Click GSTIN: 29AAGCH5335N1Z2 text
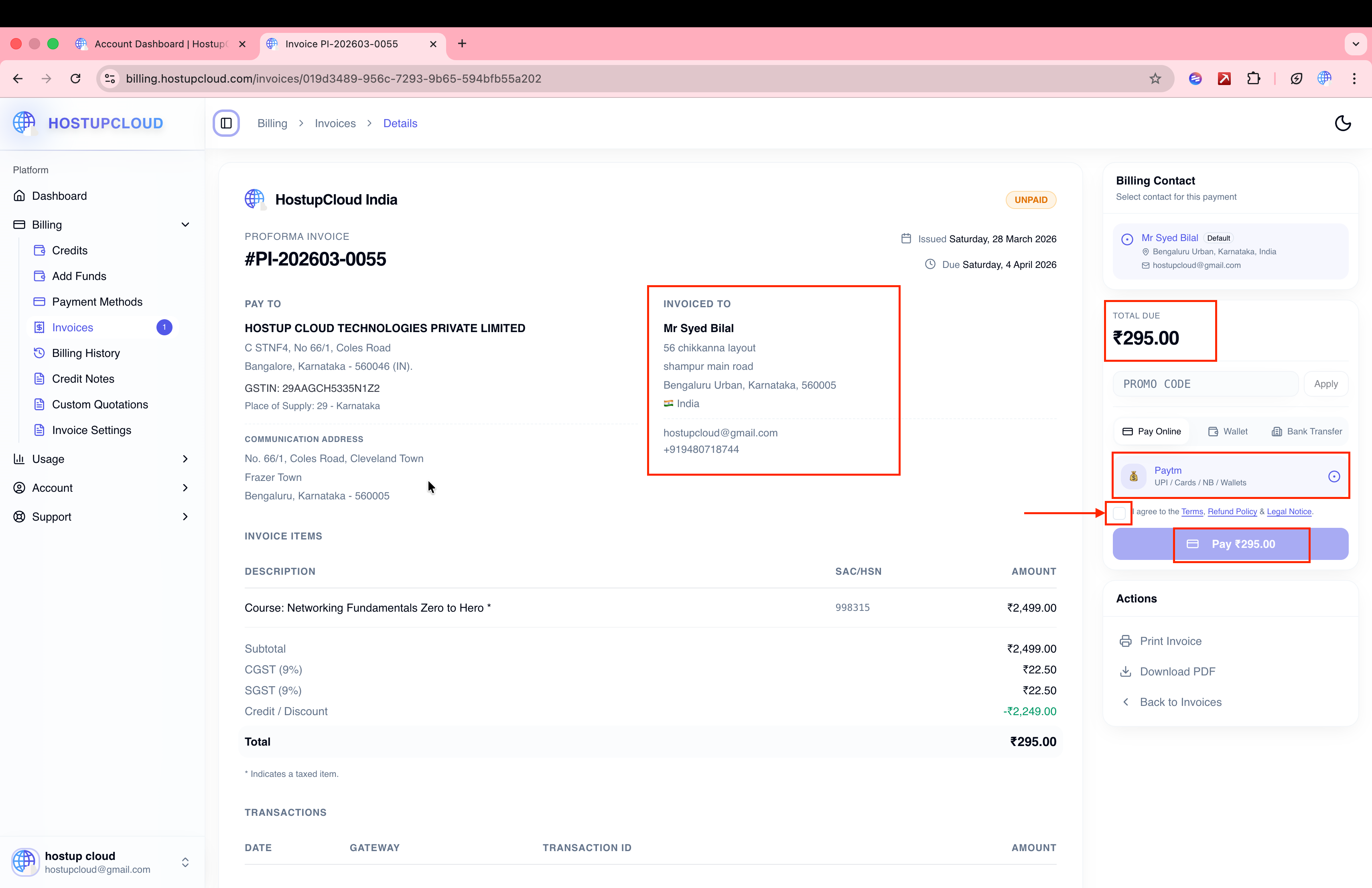The height and width of the screenshot is (888, 1372). pyautogui.click(x=312, y=388)
